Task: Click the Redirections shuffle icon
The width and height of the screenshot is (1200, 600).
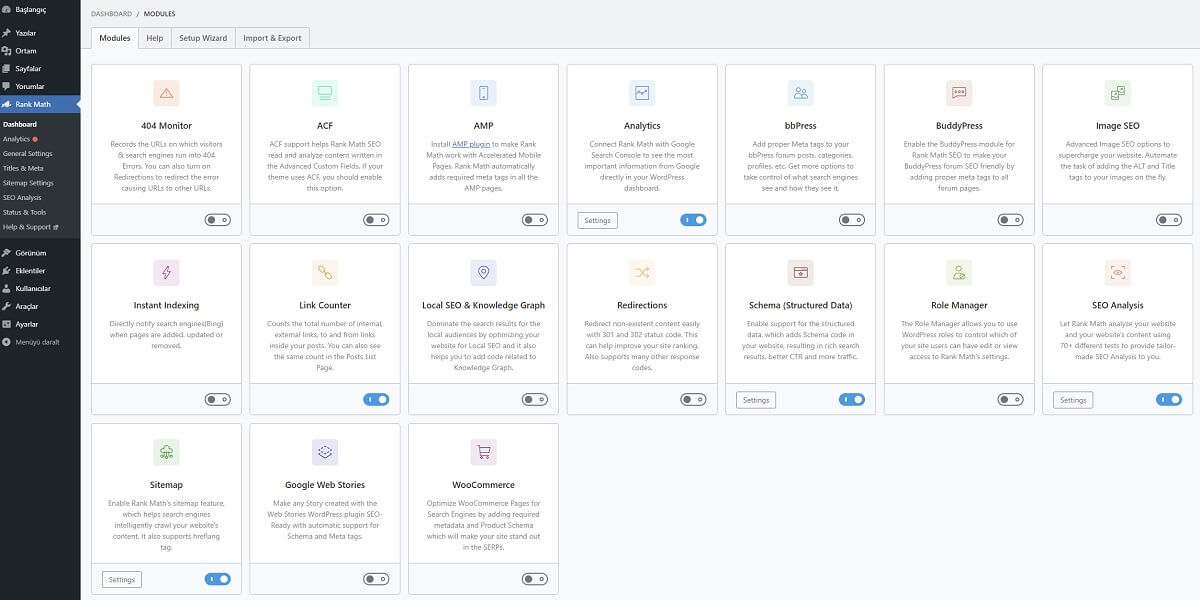Action: (642, 272)
